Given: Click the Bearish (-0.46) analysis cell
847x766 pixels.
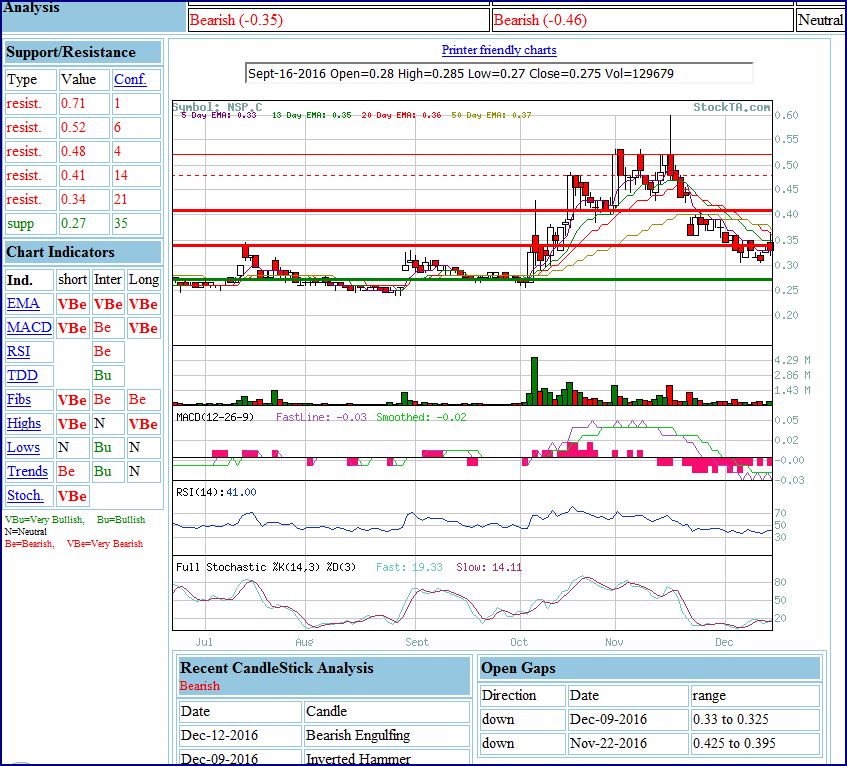Looking at the screenshot, I should point(641,20).
